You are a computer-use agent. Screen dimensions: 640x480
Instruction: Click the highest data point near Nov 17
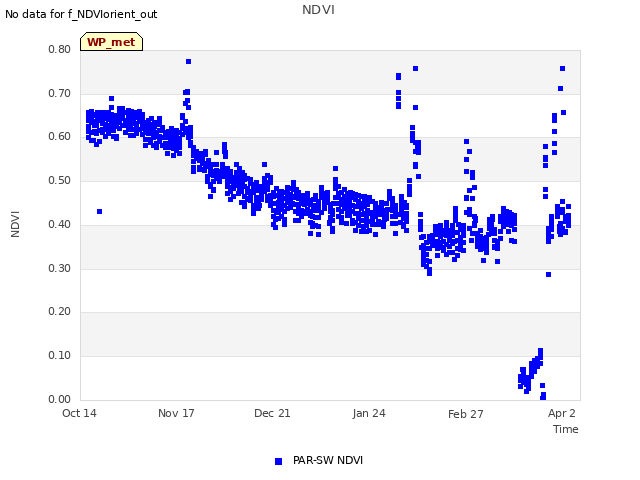189,62
